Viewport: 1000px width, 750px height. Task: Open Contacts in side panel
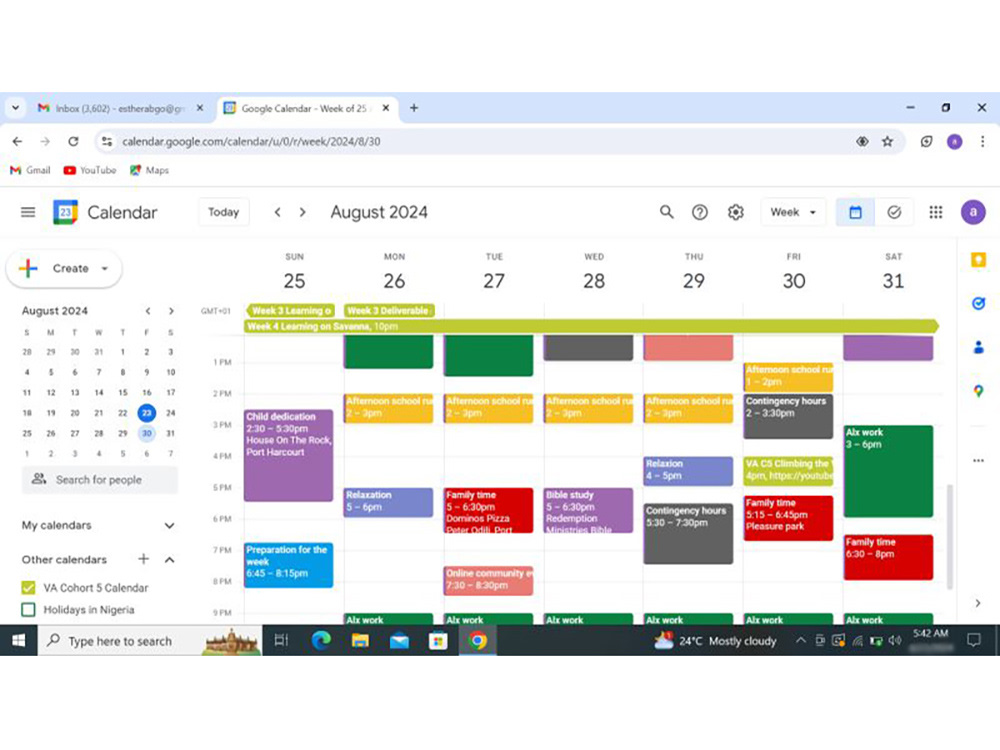click(978, 348)
